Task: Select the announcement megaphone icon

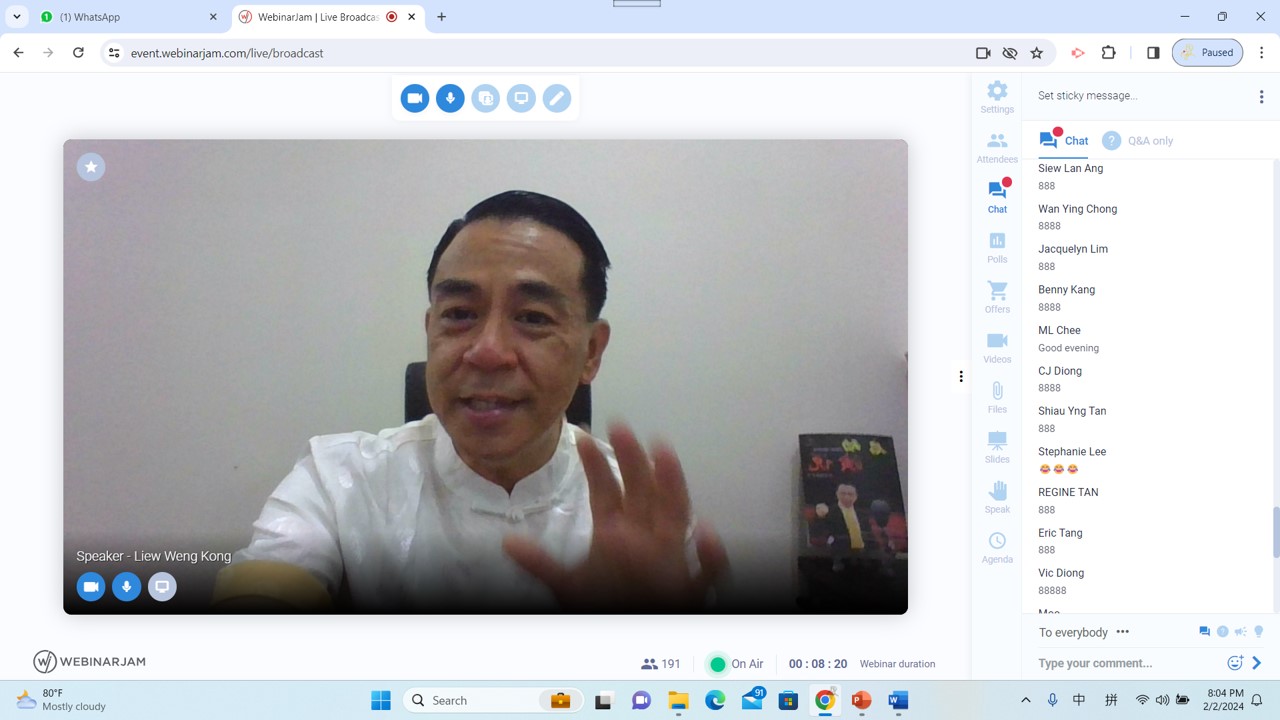Action: pyautogui.click(x=1240, y=632)
